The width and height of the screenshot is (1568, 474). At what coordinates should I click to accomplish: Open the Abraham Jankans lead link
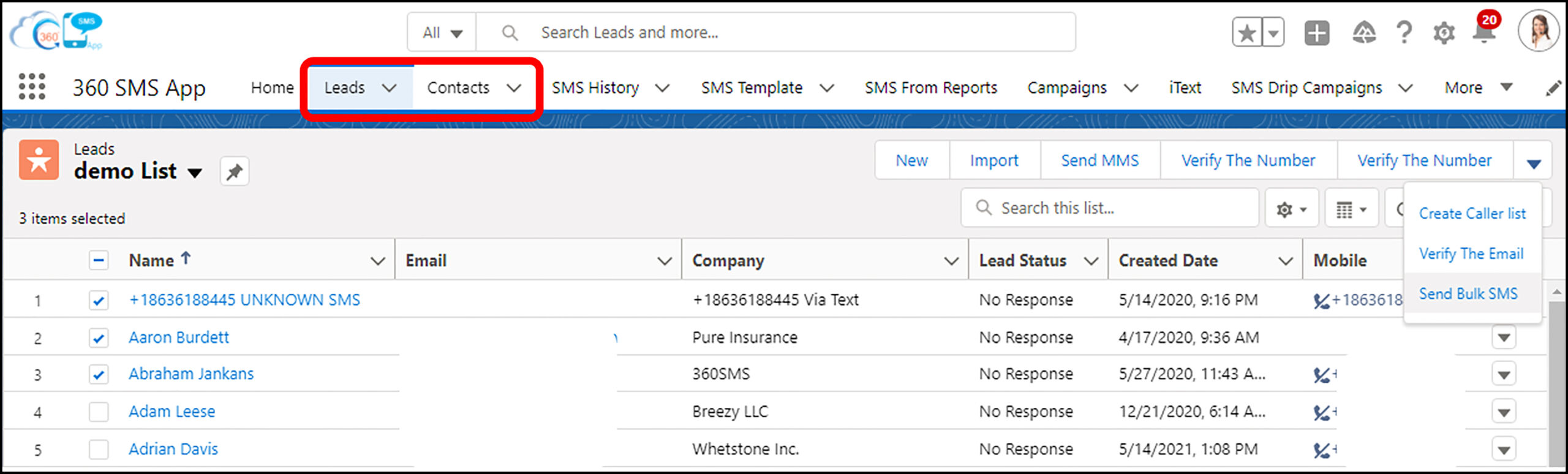click(191, 374)
